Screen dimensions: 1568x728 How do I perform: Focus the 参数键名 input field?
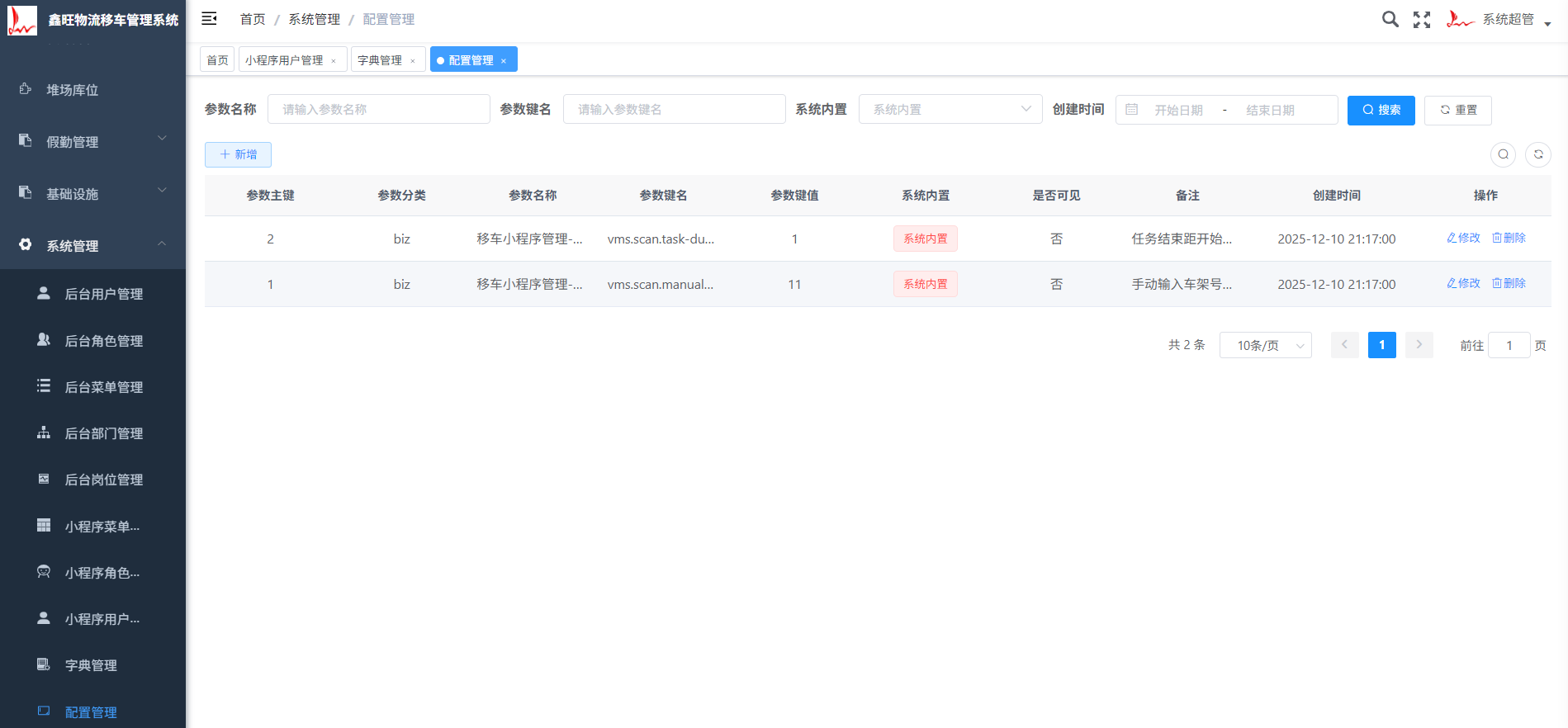[675, 109]
